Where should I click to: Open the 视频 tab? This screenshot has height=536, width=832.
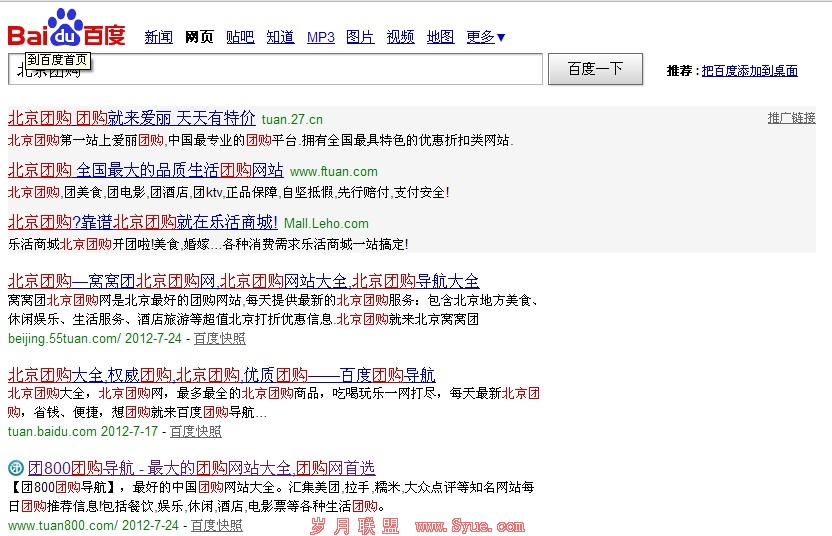[x=400, y=37]
